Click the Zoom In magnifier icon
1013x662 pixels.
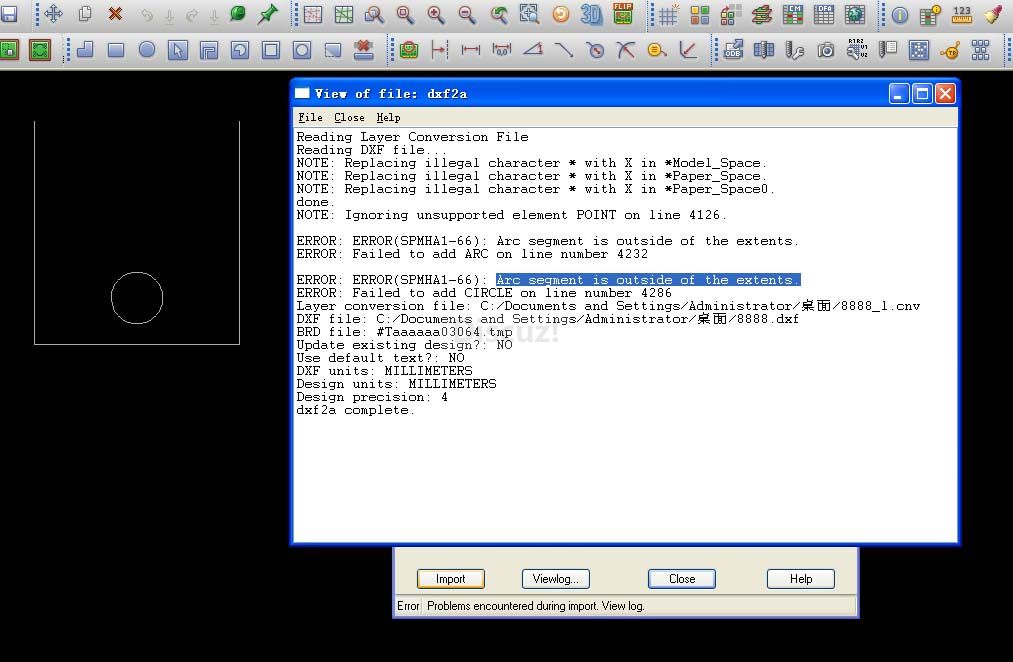(436, 14)
